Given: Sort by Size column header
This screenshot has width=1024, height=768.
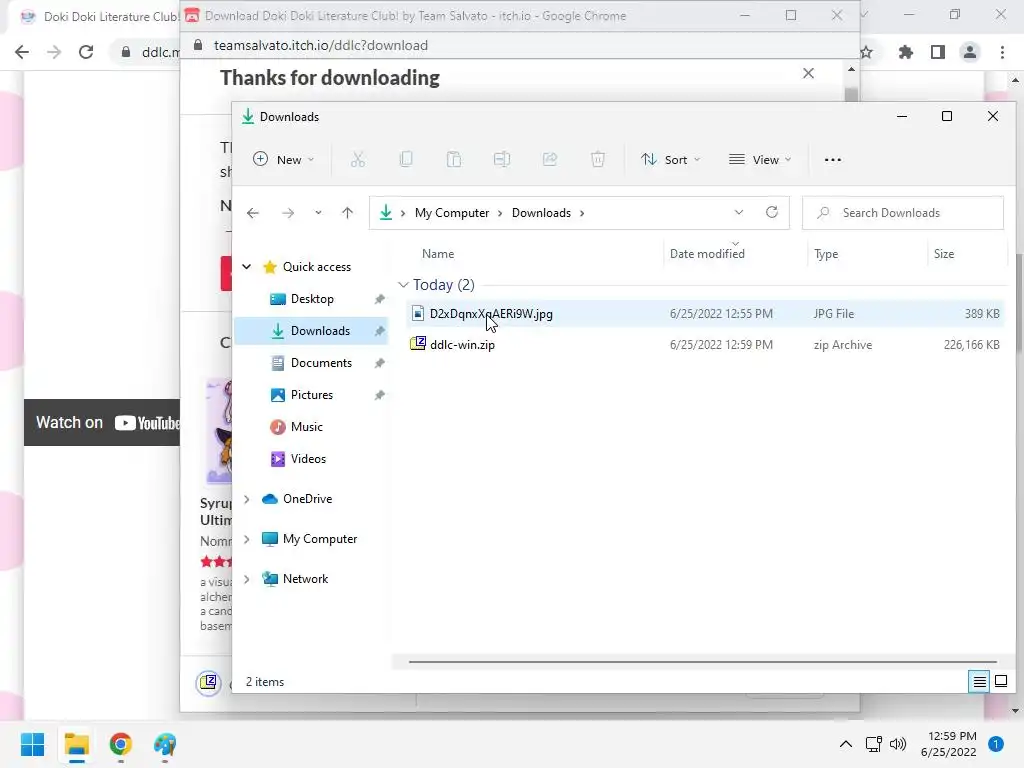Looking at the screenshot, I should click(x=944, y=254).
